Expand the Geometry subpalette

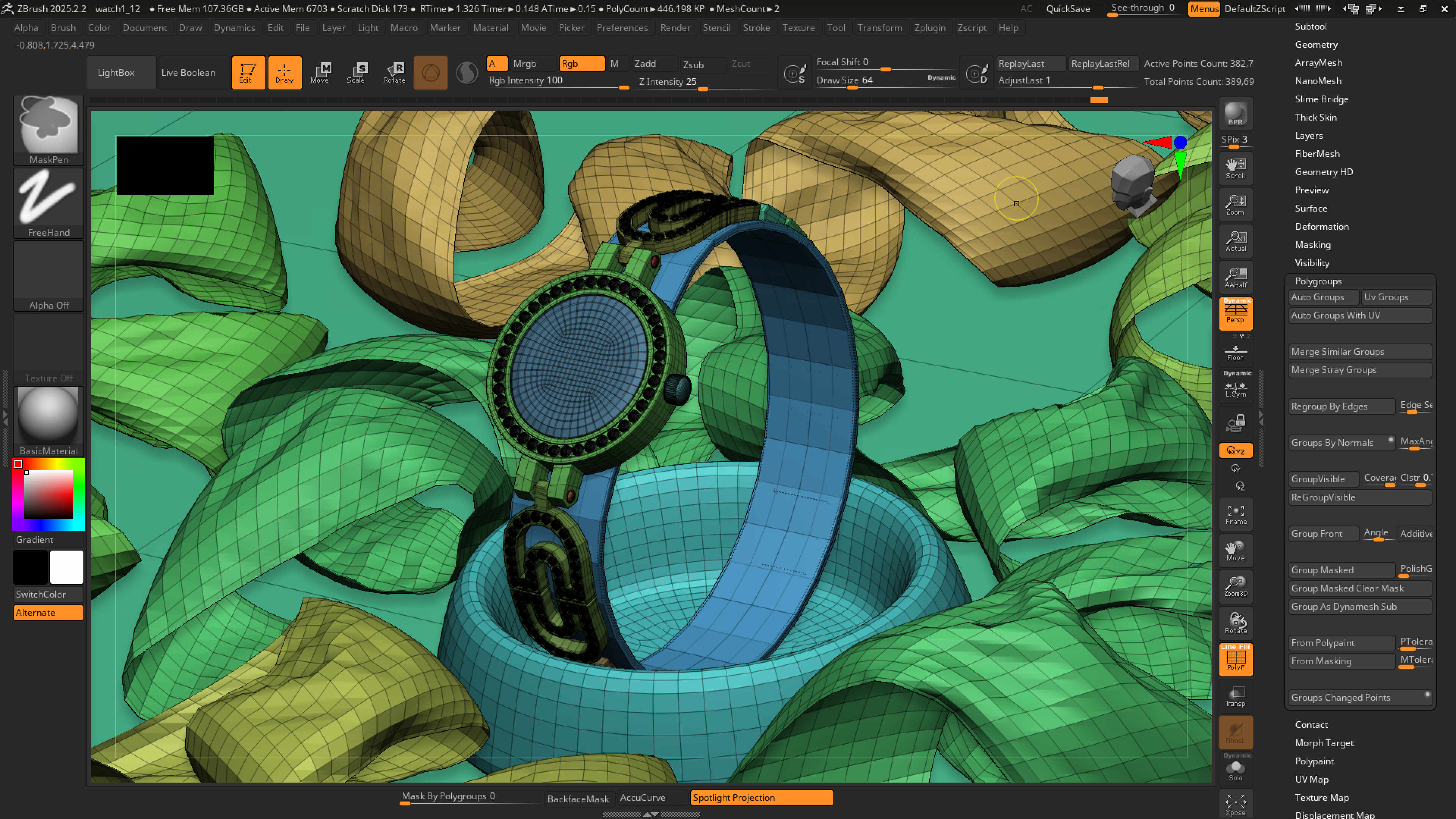pyautogui.click(x=1316, y=45)
